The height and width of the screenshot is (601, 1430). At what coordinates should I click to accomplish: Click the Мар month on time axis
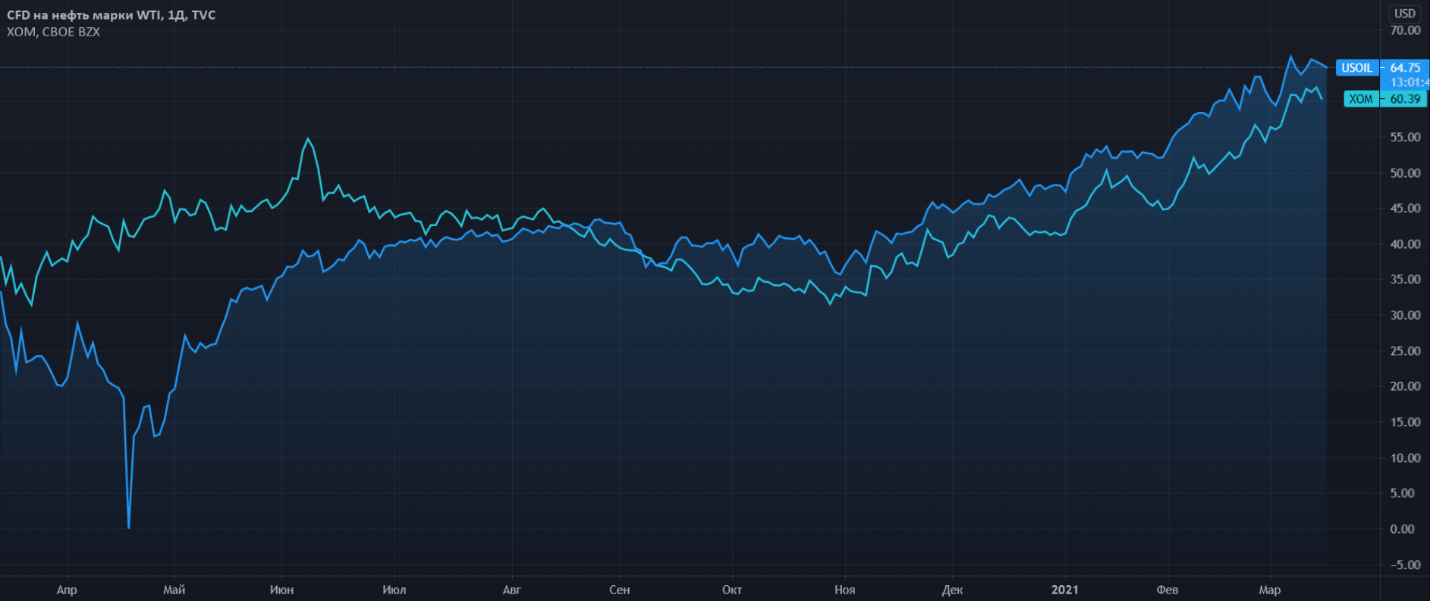pyautogui.click(x=1269, y=590)
